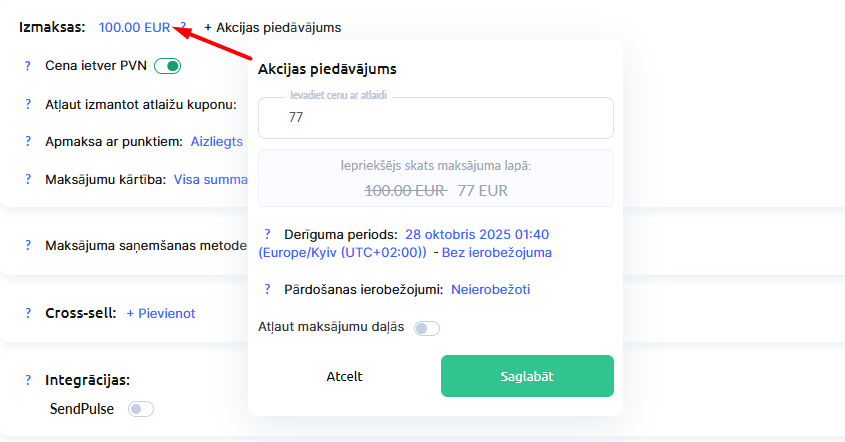Click the + Pievienot cross-sell link
Image resolution: width=845 pixels, height=442 pixels.
(160, 313)
